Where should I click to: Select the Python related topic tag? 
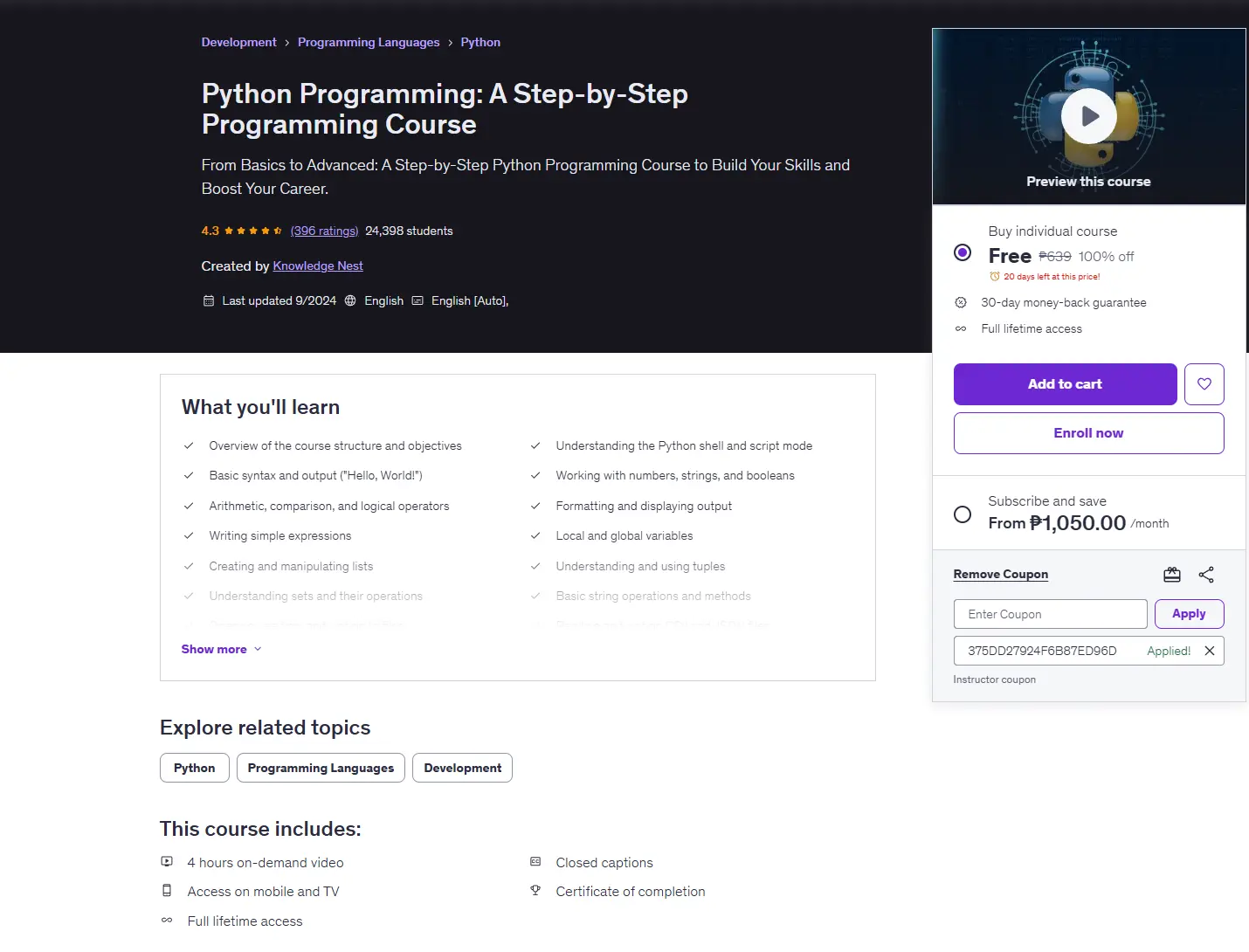pyautogui.click(x=194, y=768)
